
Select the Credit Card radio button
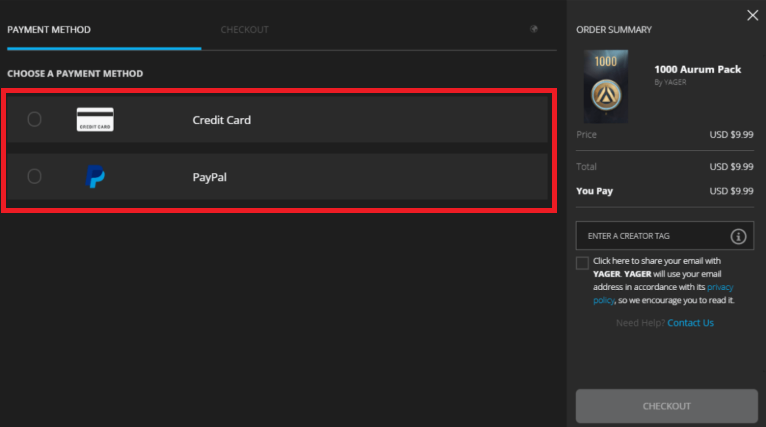click(35, 120)
